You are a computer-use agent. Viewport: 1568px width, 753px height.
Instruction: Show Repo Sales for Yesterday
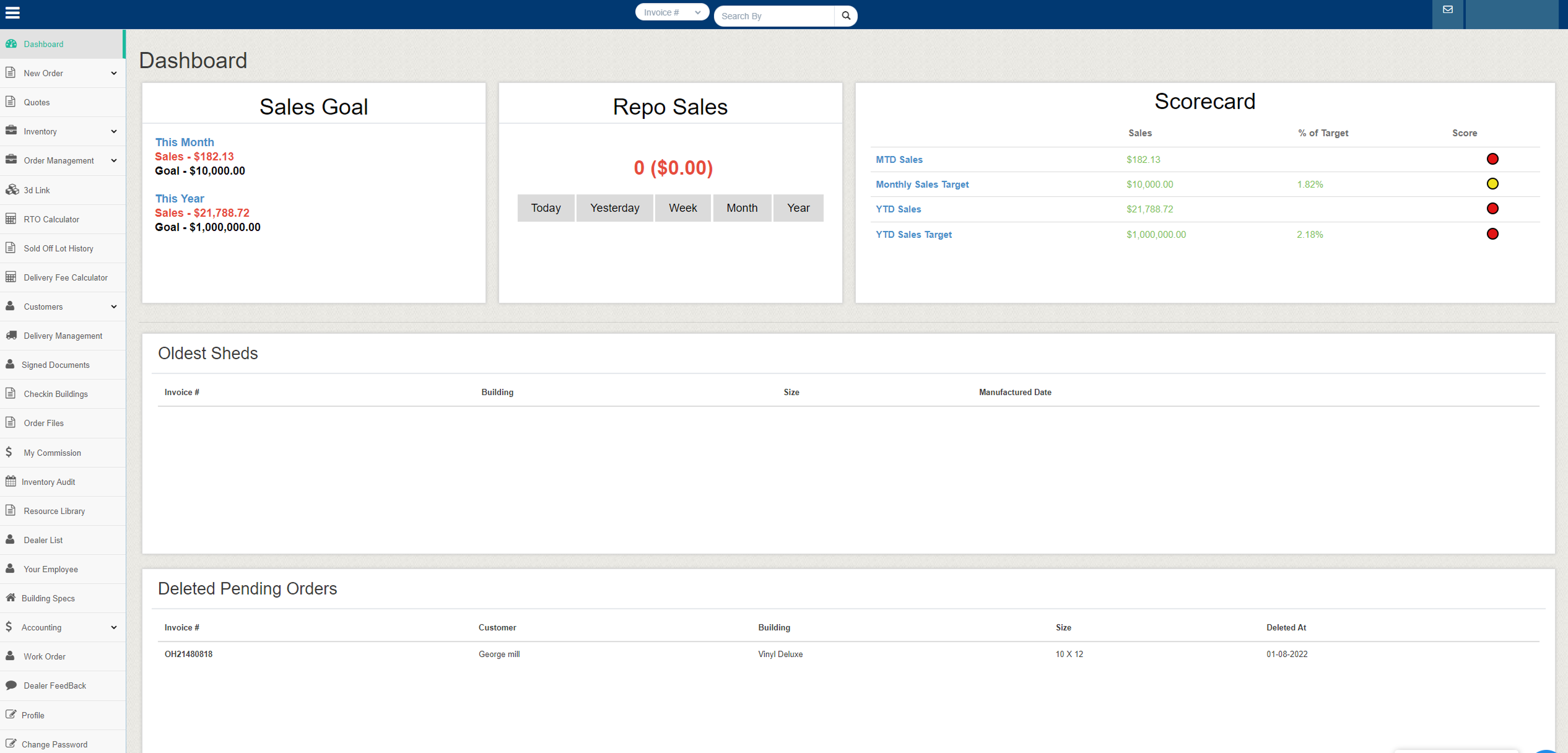click(x=614, y=208)
